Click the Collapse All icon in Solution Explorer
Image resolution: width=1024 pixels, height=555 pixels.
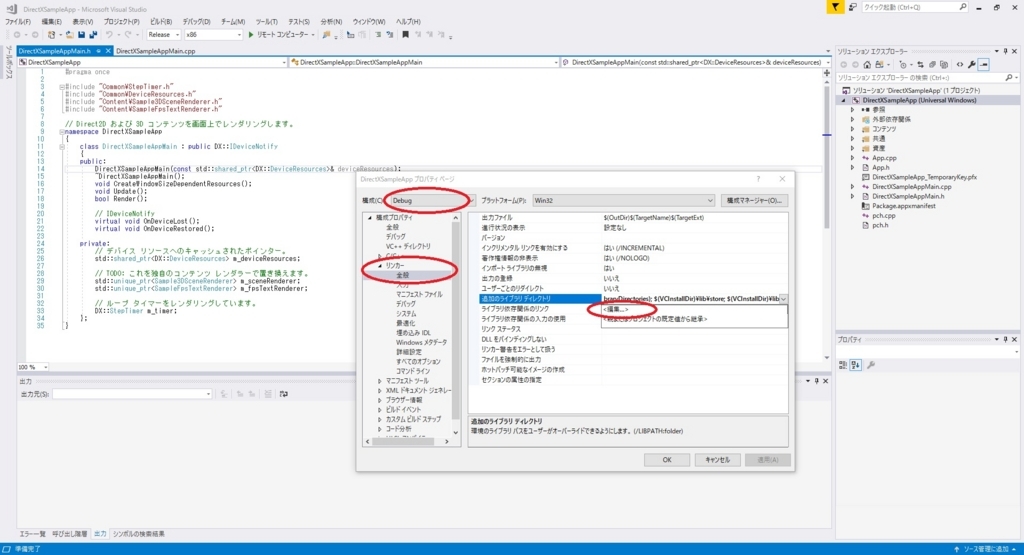tap(932, 65)
